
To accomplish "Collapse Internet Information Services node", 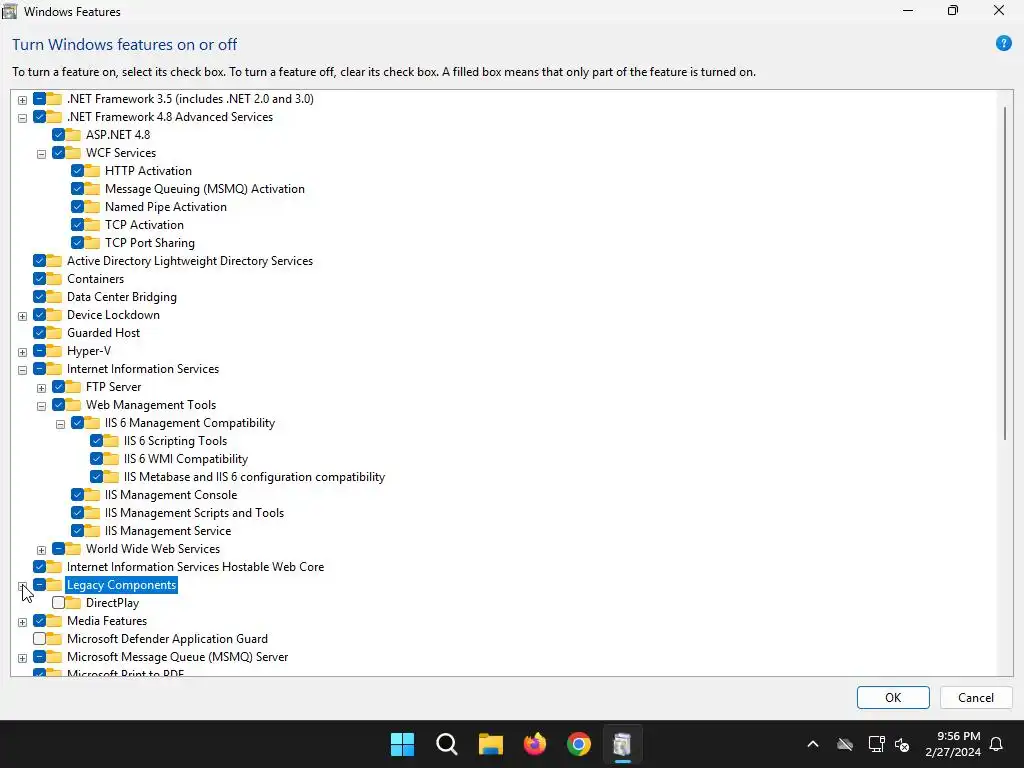I will click(22, 370).
